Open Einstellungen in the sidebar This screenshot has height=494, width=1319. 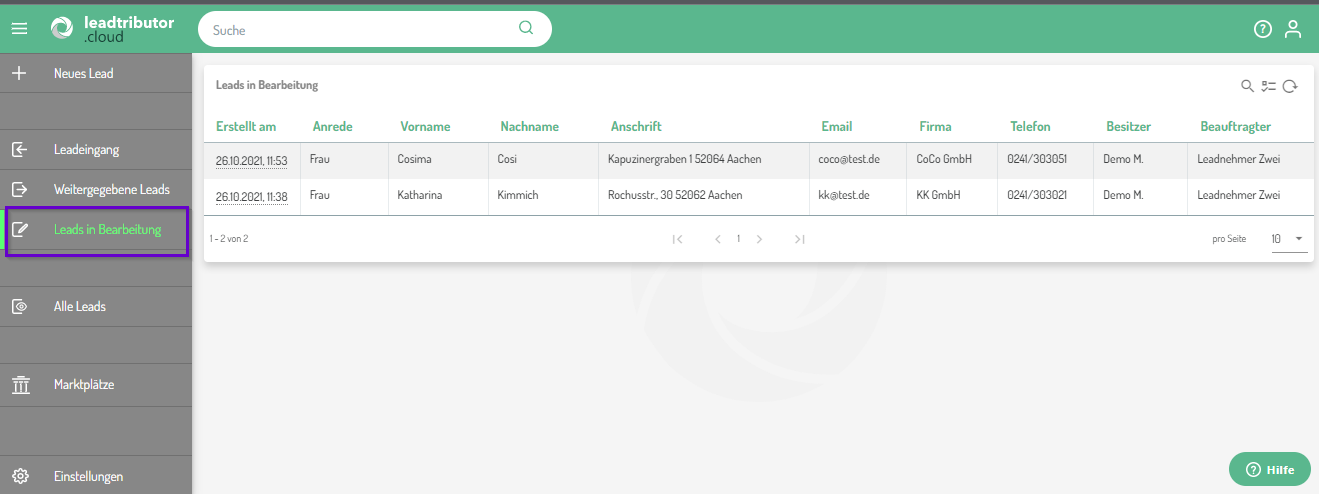tap(88, 476)
